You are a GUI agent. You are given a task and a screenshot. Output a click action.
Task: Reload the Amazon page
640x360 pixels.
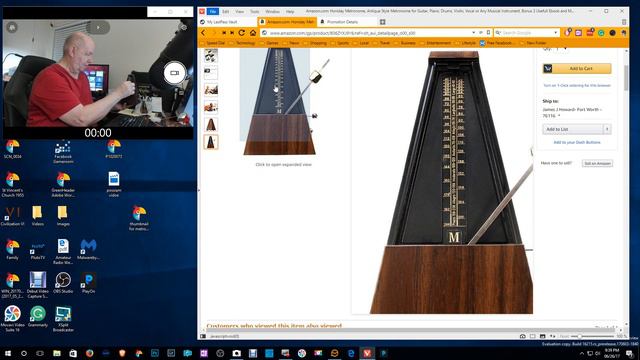pyautogui.click(x=242, y=33)
